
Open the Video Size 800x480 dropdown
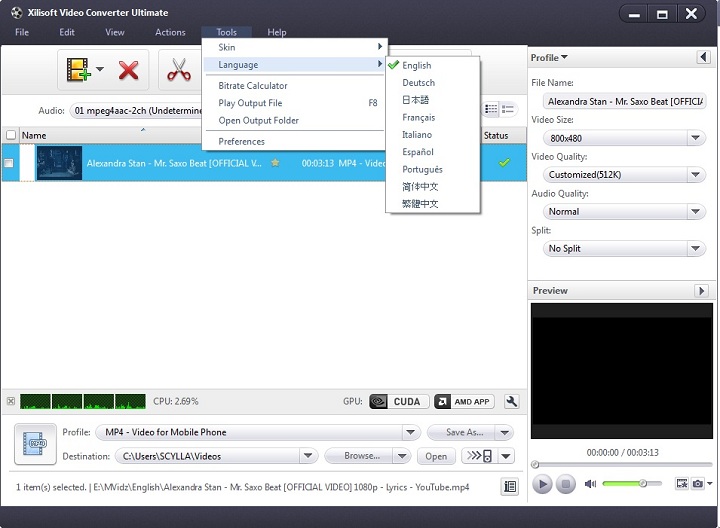click(x=624, y=138)
